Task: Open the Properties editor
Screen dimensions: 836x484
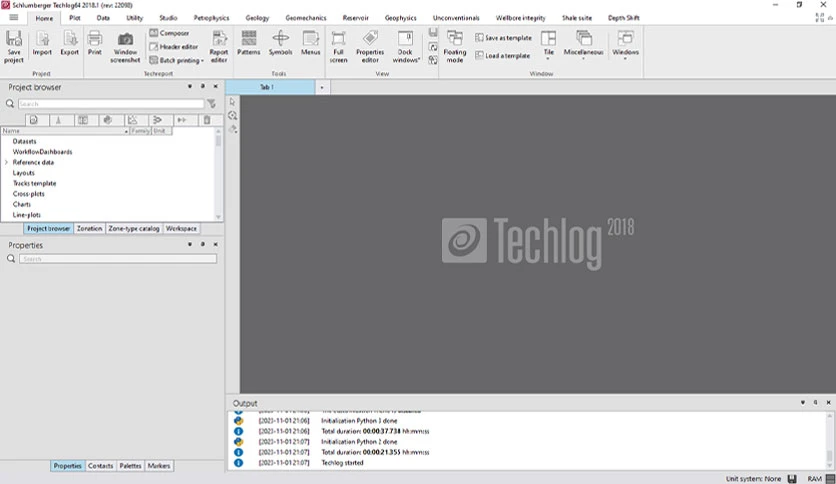Action: coord(370,47)
